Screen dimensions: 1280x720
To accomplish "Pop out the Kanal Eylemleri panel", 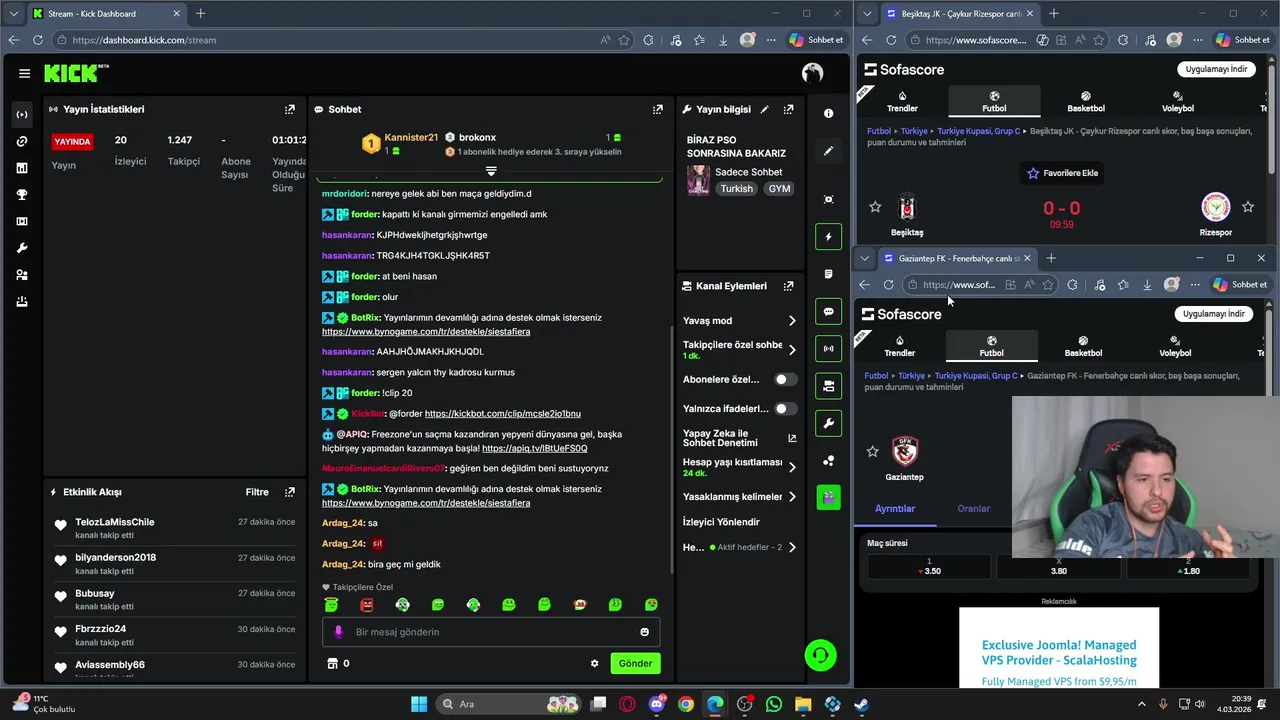I will (x=789, y=286).
